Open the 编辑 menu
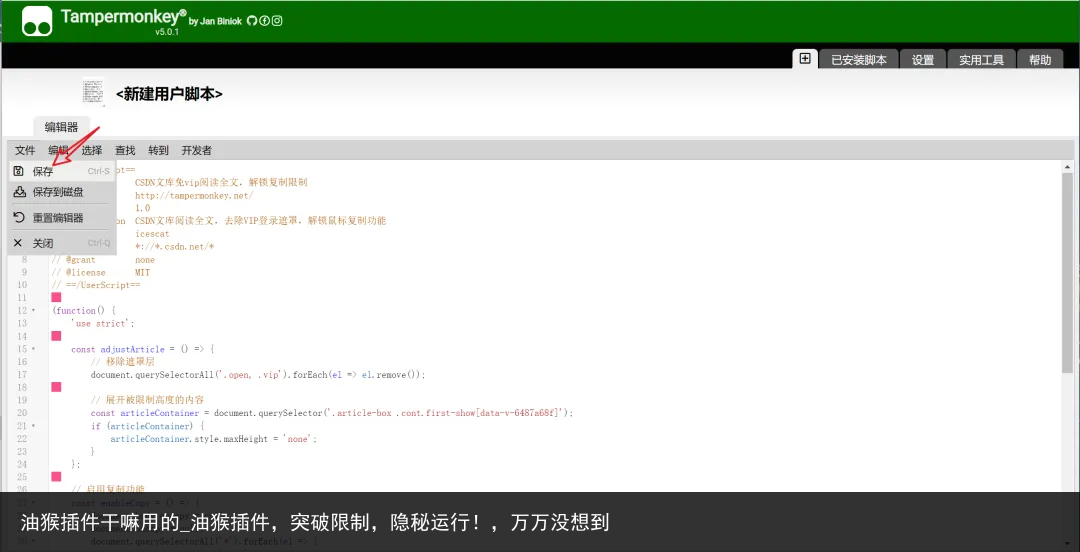This screenshot has width=1080, height=552. [59, 150]
